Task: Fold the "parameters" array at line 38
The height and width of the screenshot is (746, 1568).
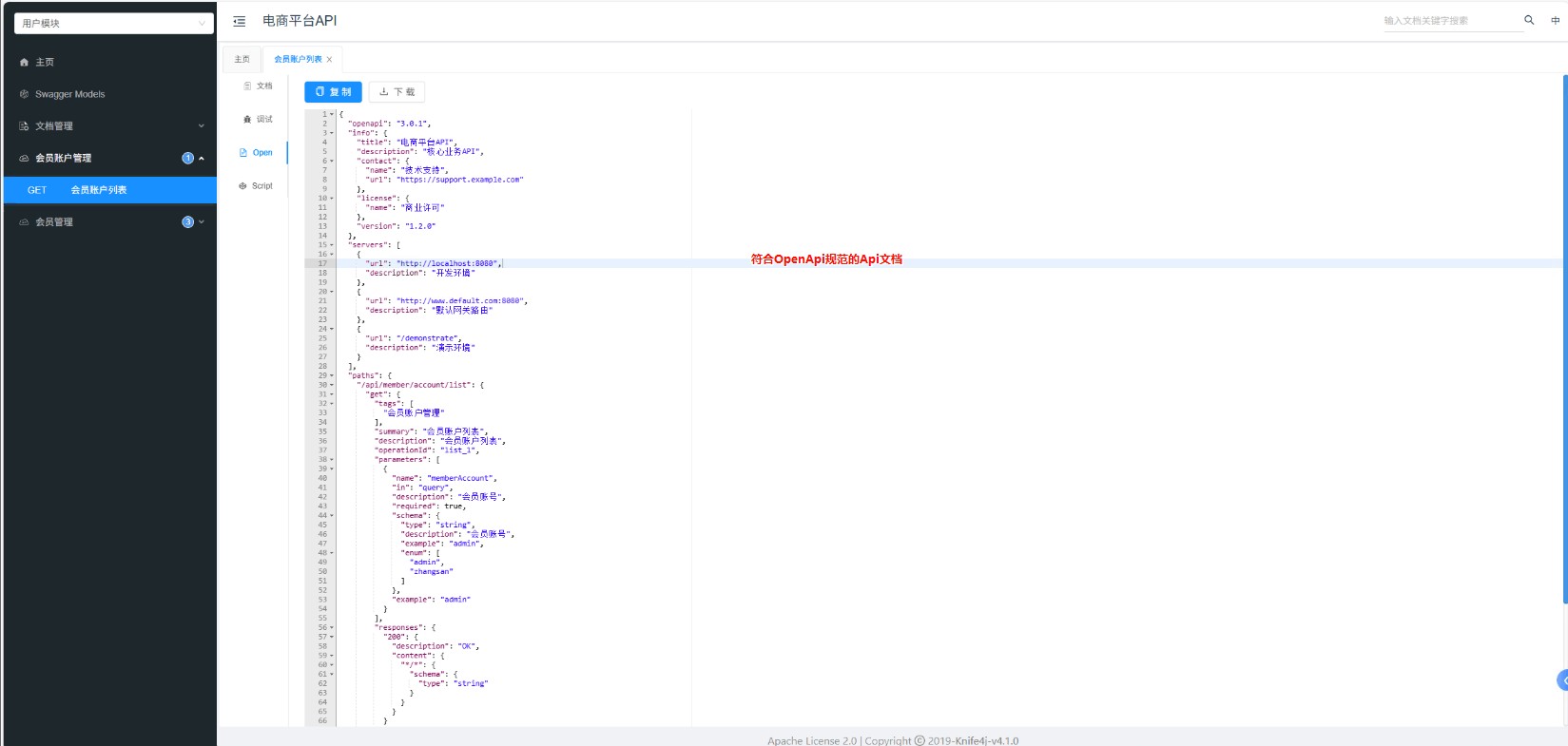Action: pyautogui.click(x=332, y=459)
